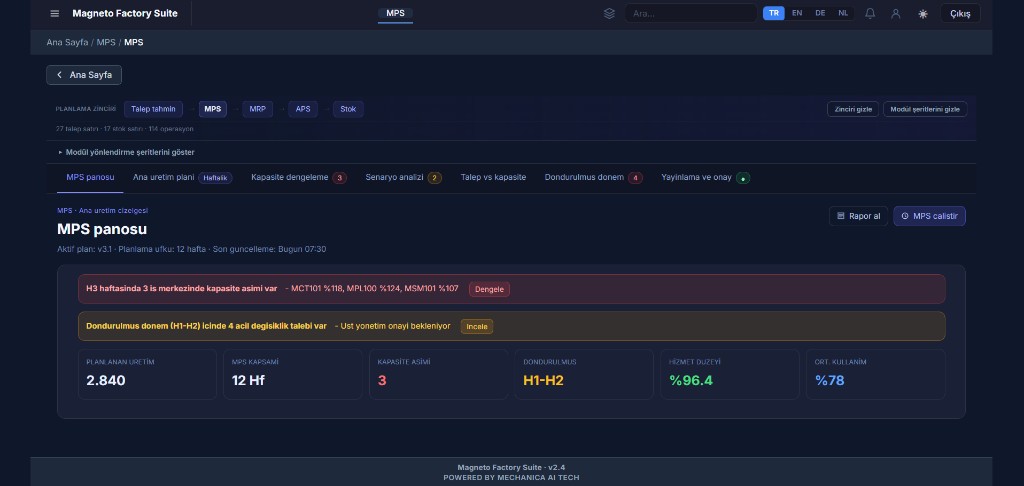This screenshot has height=486, width=1024.
Task: Hide the chain with Zinciri gizle
Action: (x=852, y=109)
